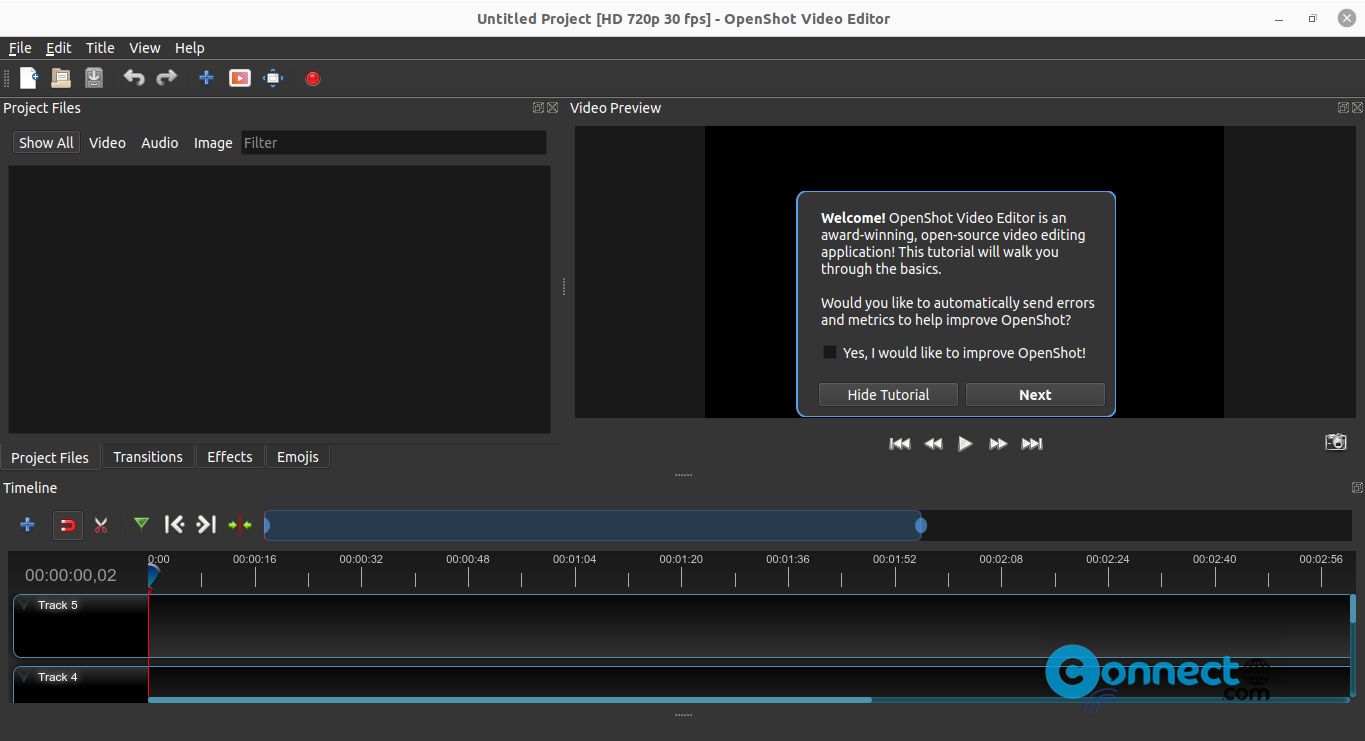This screenshot has height=741, width=1365.
Task: Click the 00:02:08 ruler label
Action: [x=1001, y=560]
